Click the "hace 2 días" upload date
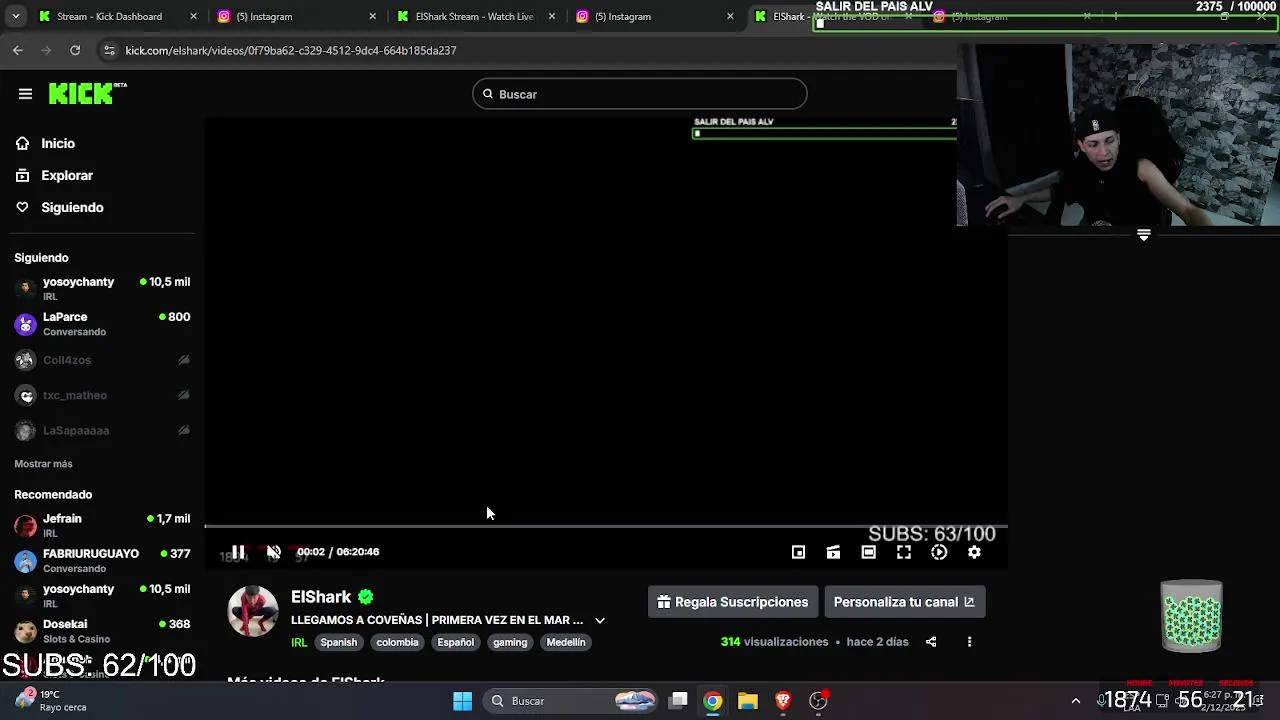Screen dimensions: 1280x720 (877, 642)
